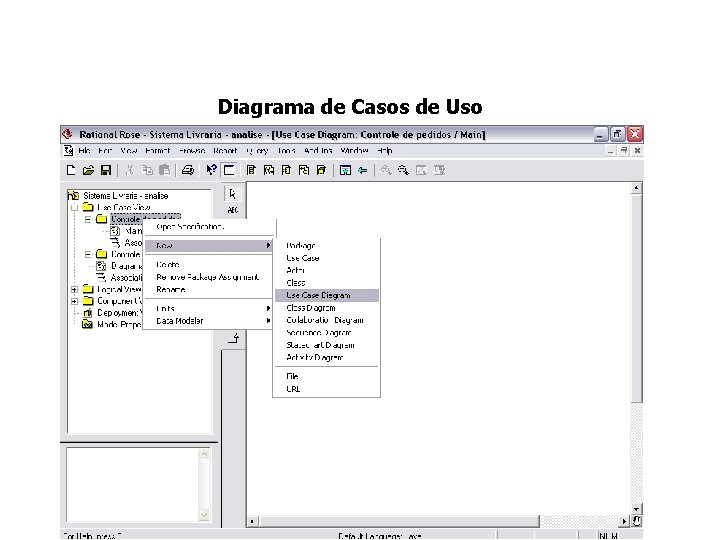The width and height of the screenshot is (720, 540).
Task: Click the Open folder toolbar icon
Action: pyautogui.click(x=88, y=170)
